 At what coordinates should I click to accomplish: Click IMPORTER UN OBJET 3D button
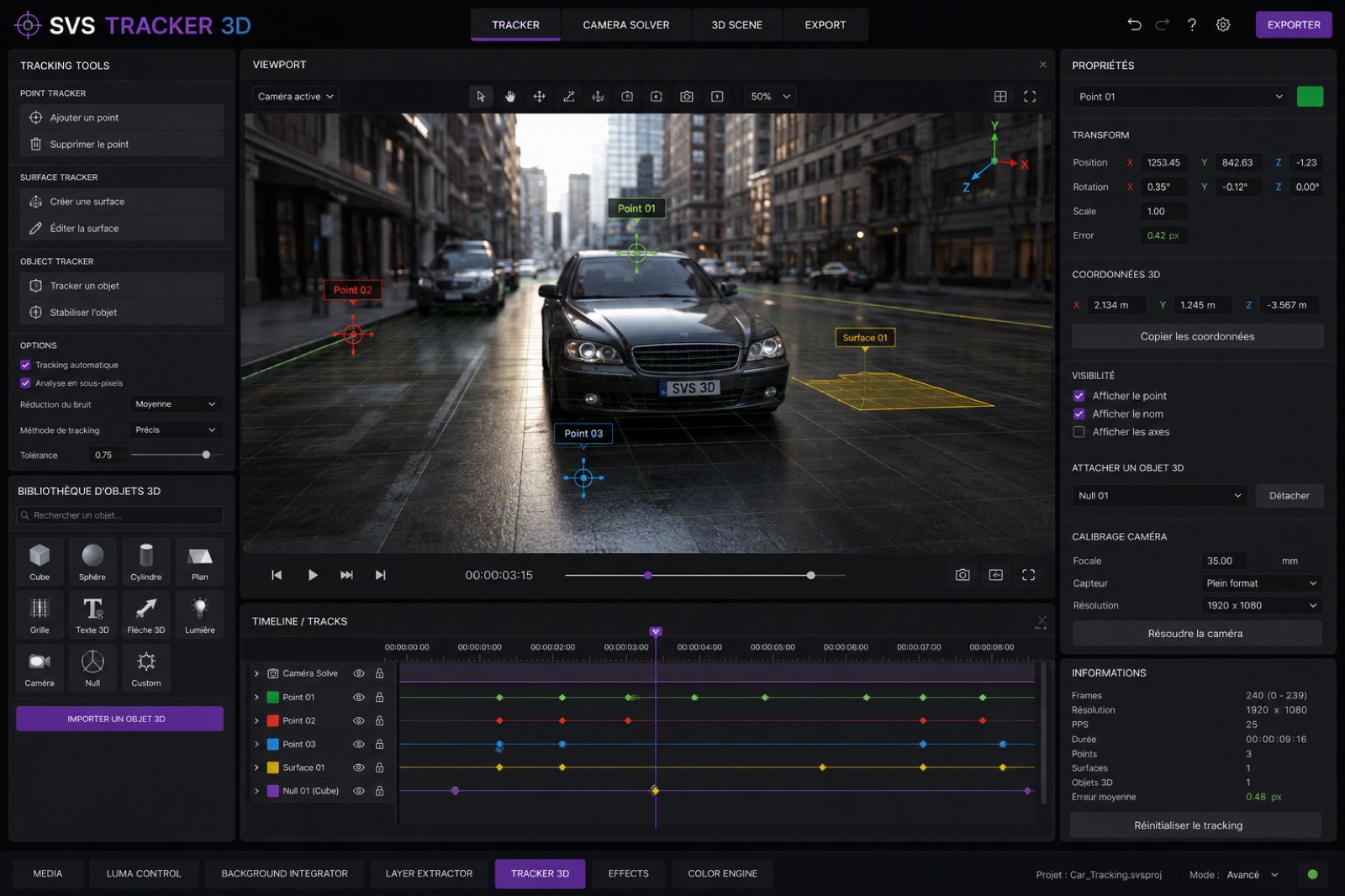(119, 719)
